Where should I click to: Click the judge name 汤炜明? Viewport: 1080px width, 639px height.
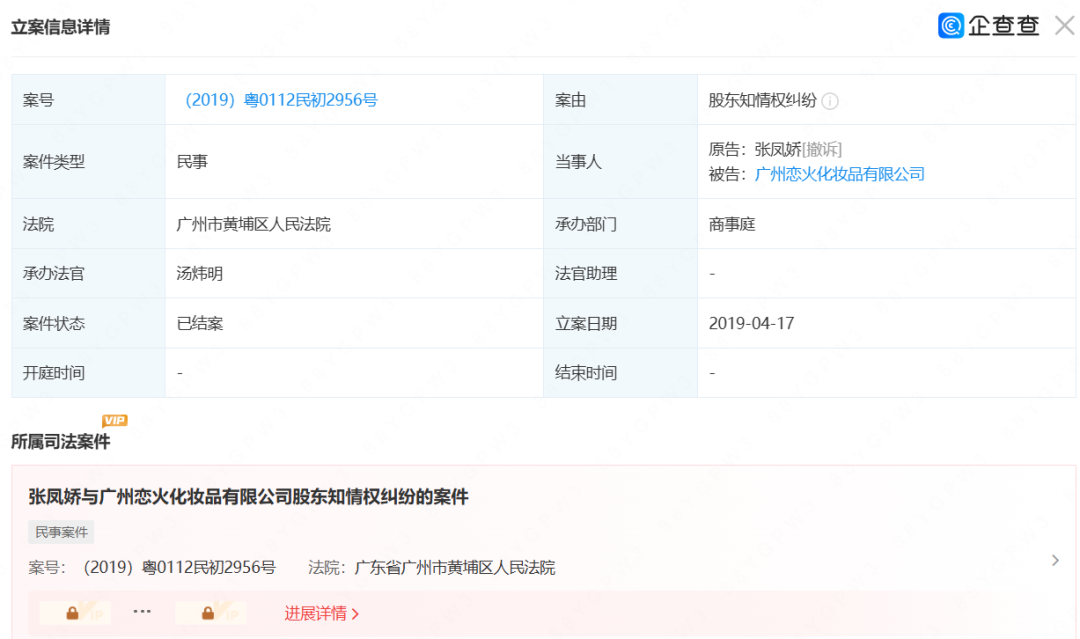[x=200, y=273]
